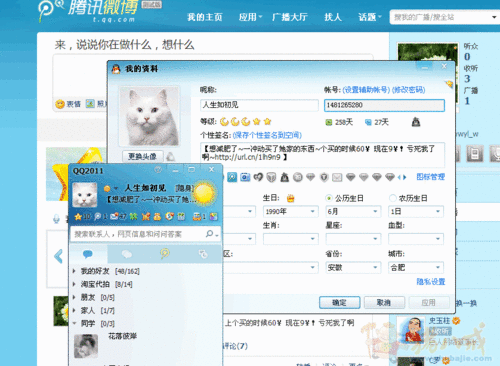The image size is (500, 366).
Task: Click the search magnifier in QQ2011 search box
Action: tap(210, 234)
